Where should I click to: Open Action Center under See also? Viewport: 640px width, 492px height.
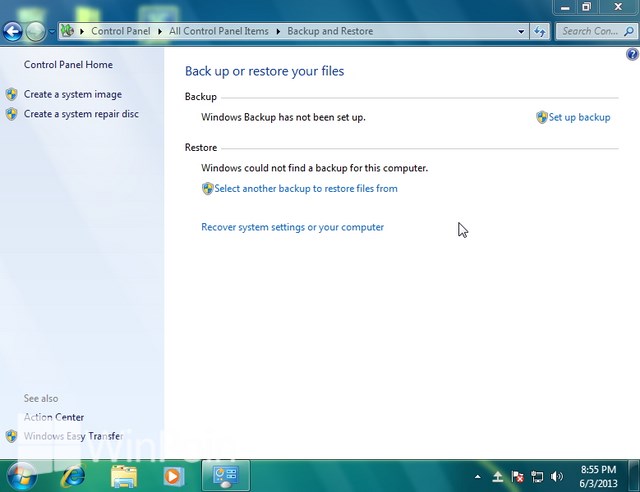click(53, 417)
